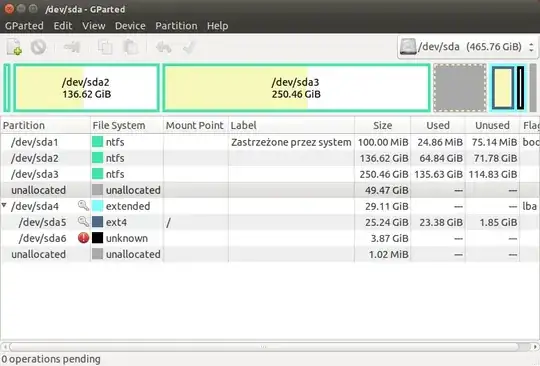
Task: Sort by the Size column header
Action: [382, 125]
